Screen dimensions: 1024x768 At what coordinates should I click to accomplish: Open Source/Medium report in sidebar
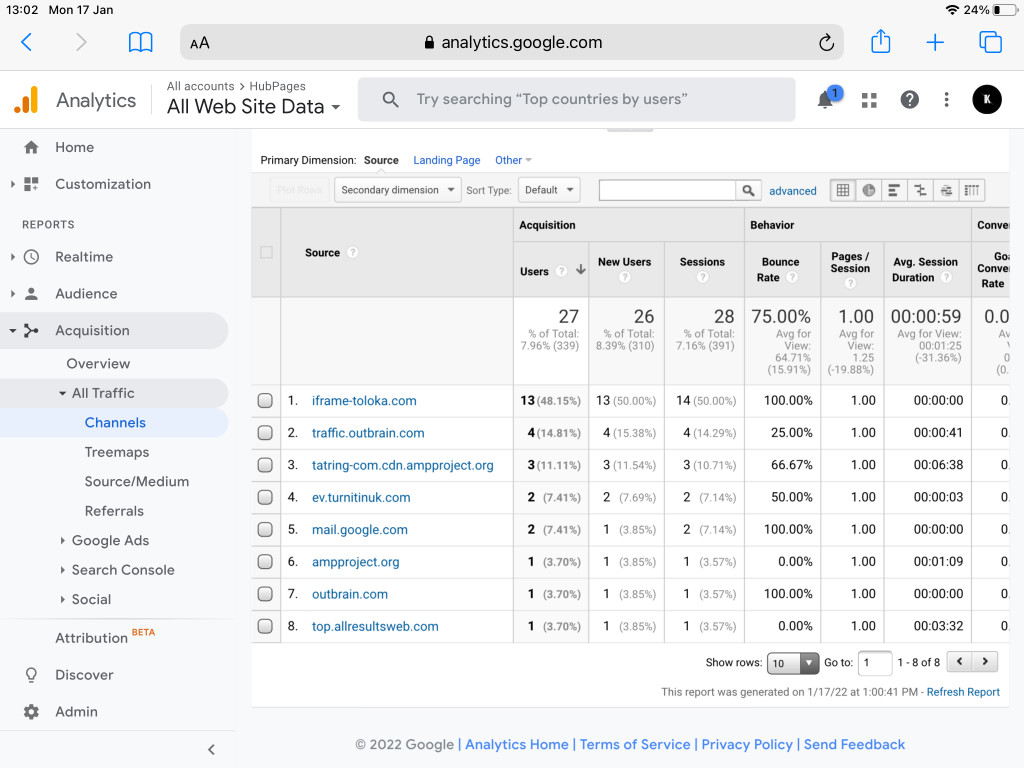click(x=136, y=481)
